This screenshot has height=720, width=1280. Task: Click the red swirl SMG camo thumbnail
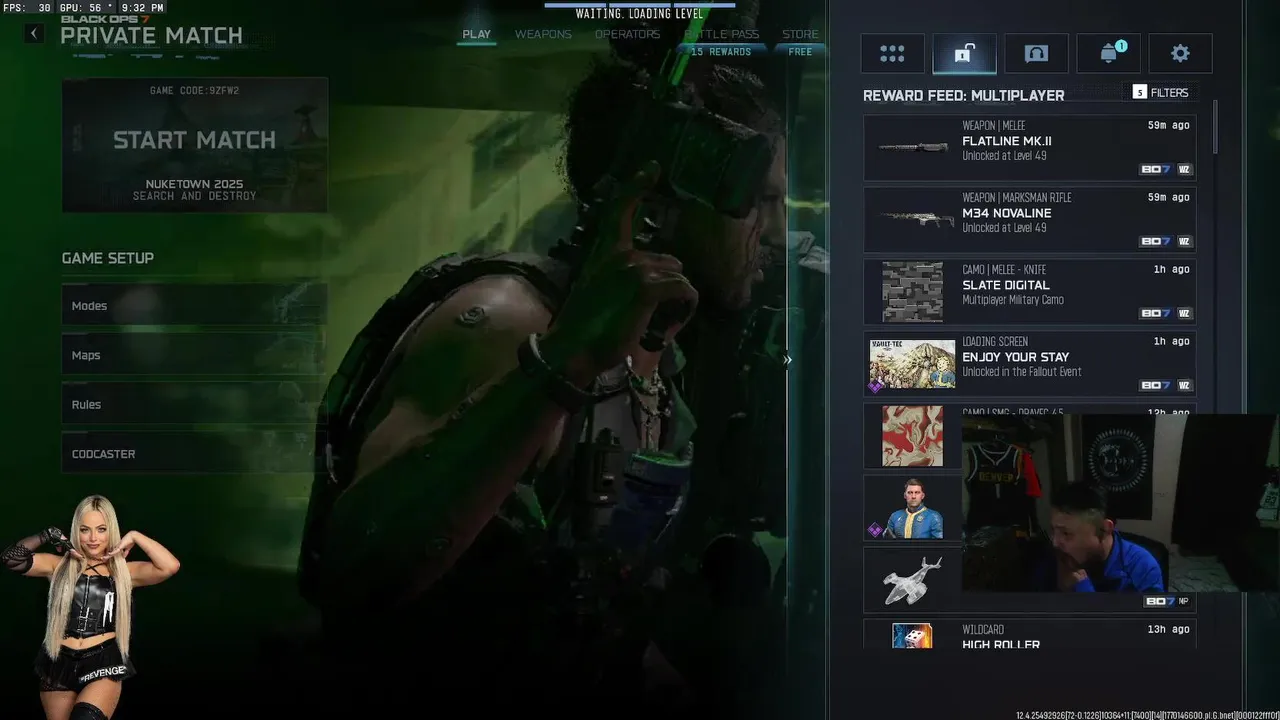912,436
